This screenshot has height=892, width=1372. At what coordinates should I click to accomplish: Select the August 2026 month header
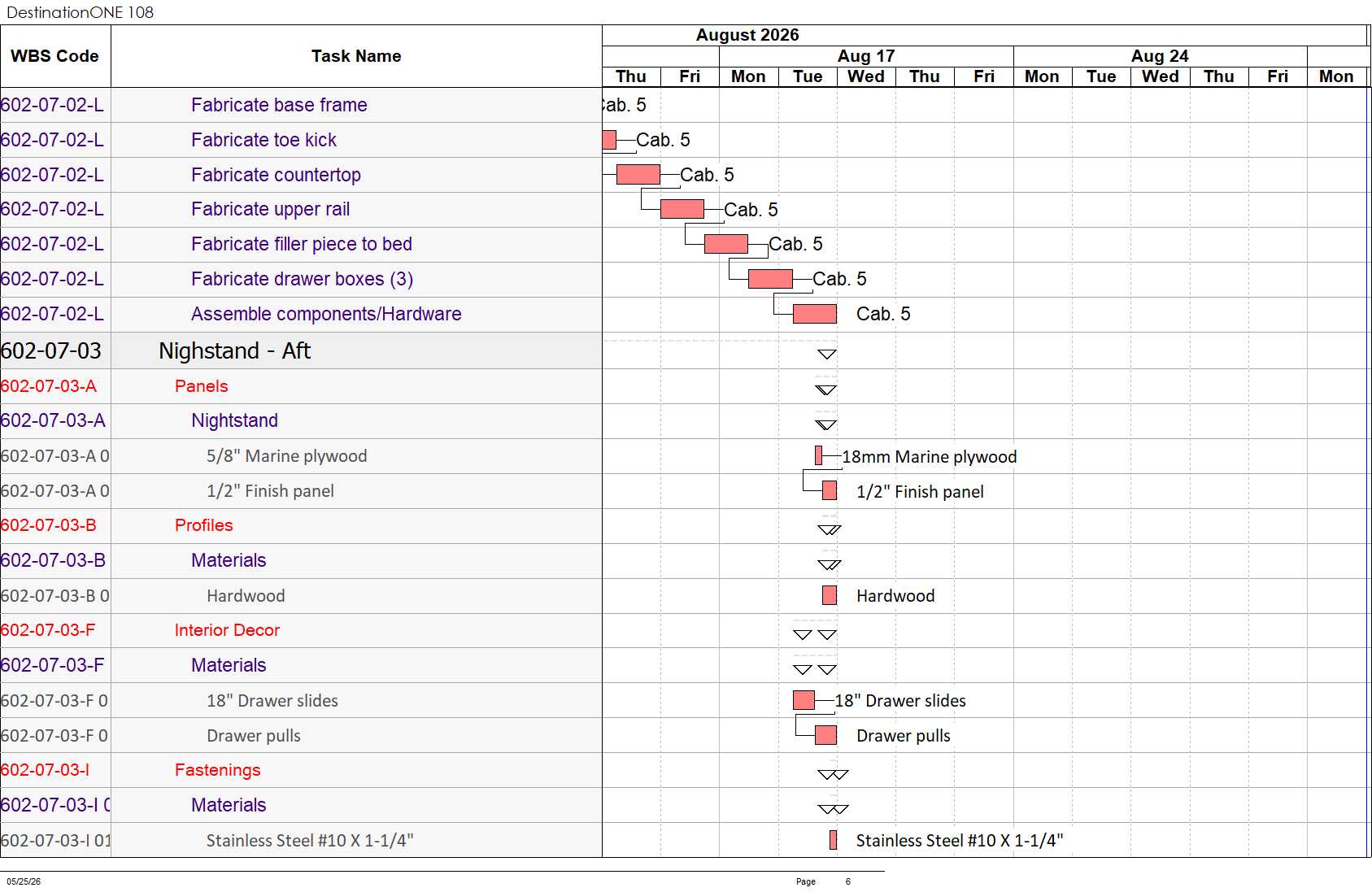click(747, 35)
